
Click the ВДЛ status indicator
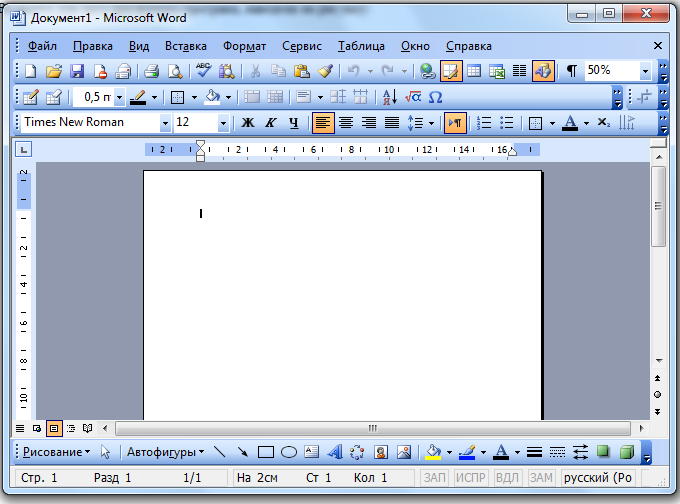coord(507,478)
